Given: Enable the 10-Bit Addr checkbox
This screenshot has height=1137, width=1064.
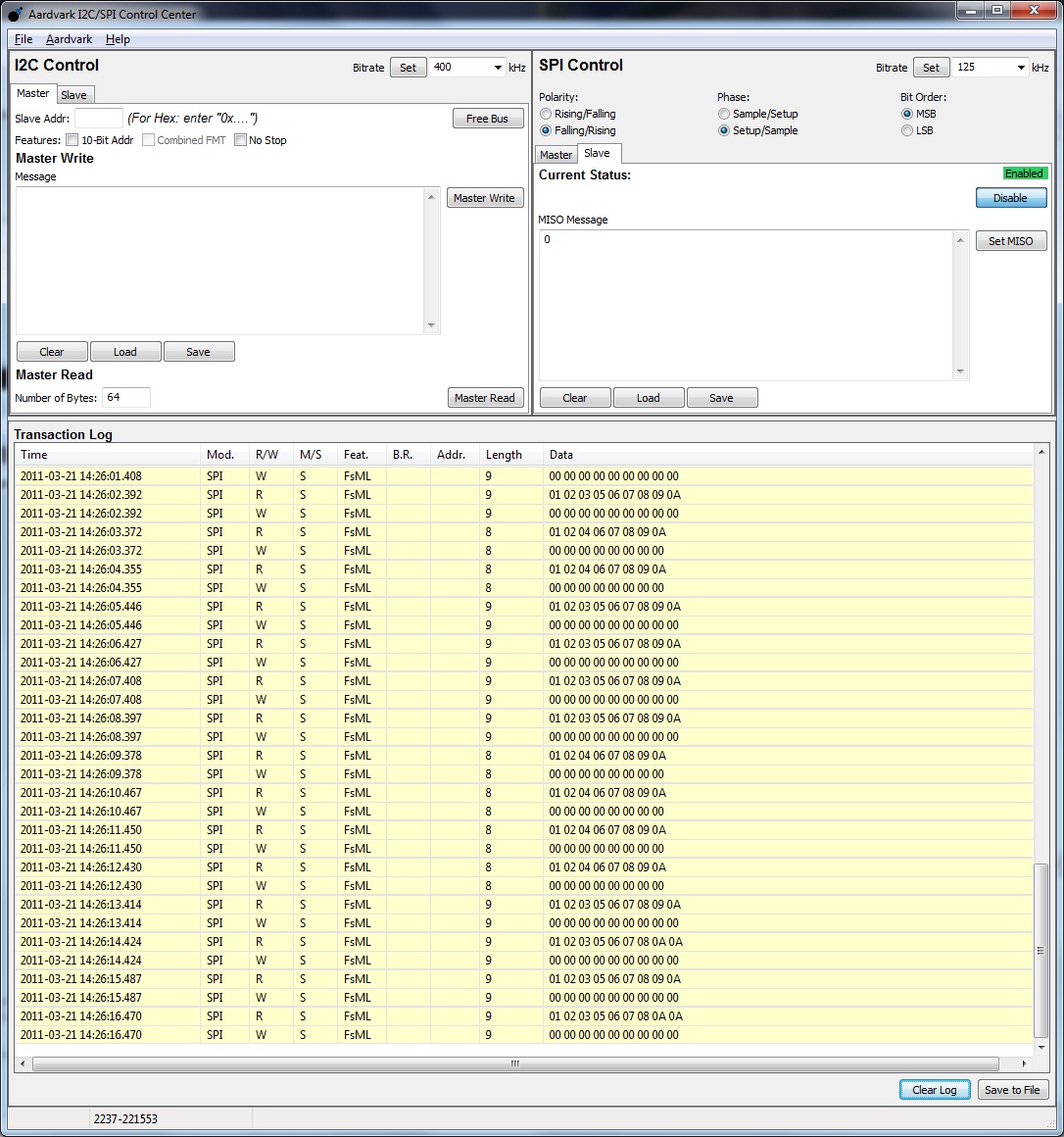Looking at the screenshot, I should click(x=72, y=140).
